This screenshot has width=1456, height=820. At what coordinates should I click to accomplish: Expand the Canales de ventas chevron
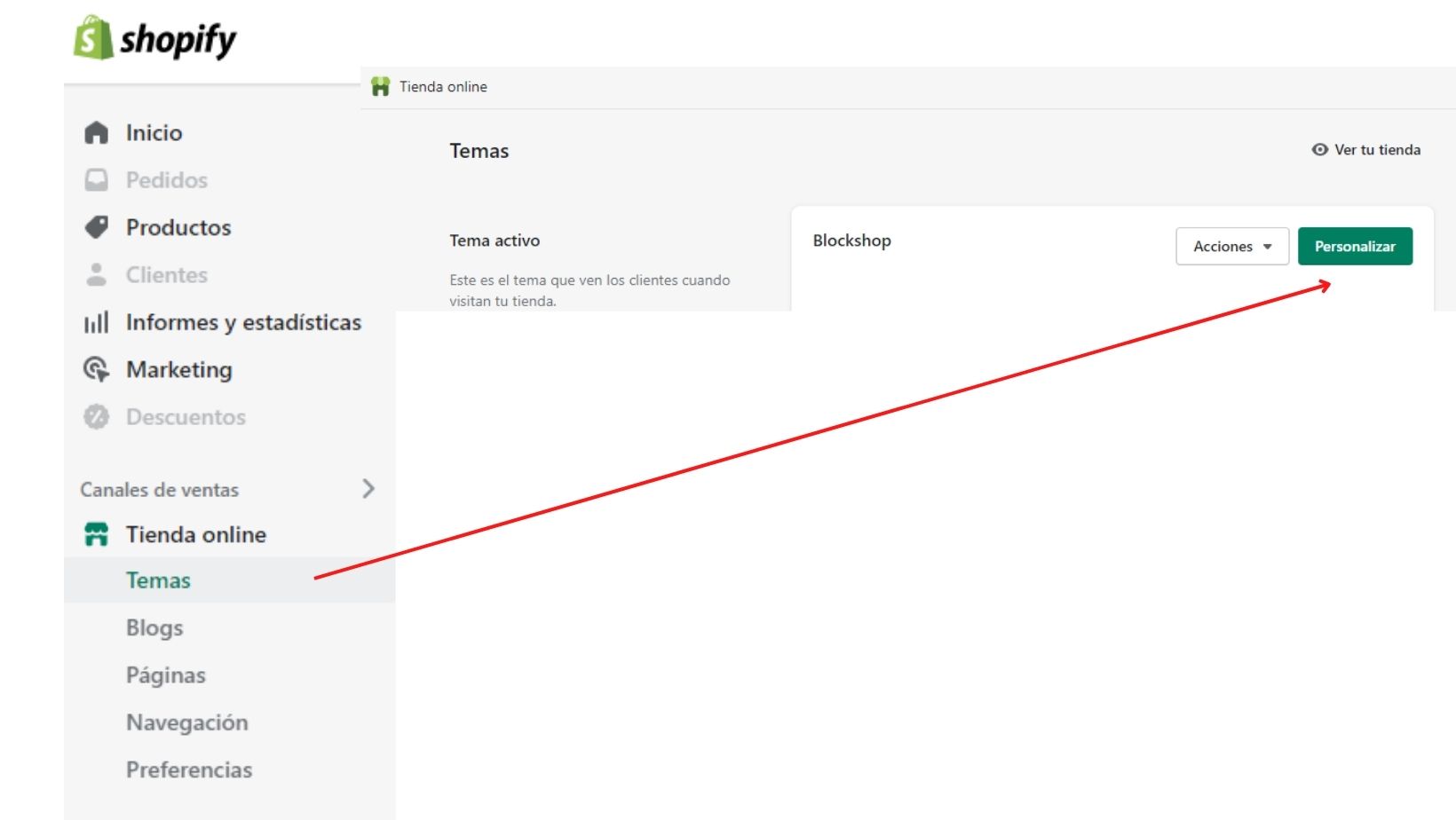368,489
